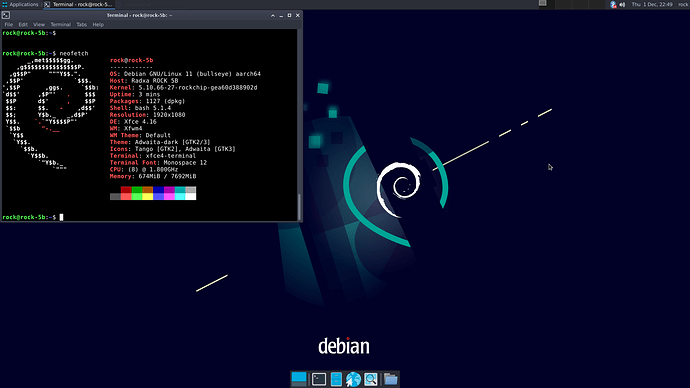The width and height of the screenshot is (690, 388).
Task: Click the 'Icons: Tango [GTK2], Adwaita [GTK3]' line
Action: 172,149
